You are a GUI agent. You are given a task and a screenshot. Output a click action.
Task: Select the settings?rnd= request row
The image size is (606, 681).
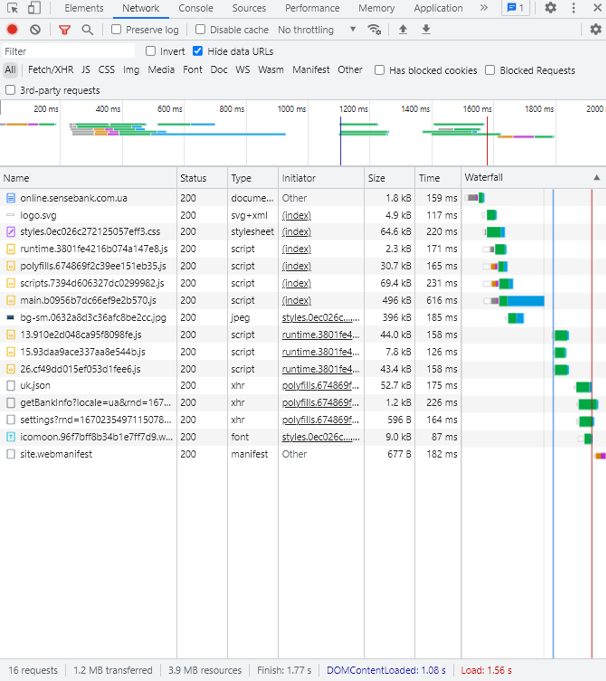coord(303,420)
